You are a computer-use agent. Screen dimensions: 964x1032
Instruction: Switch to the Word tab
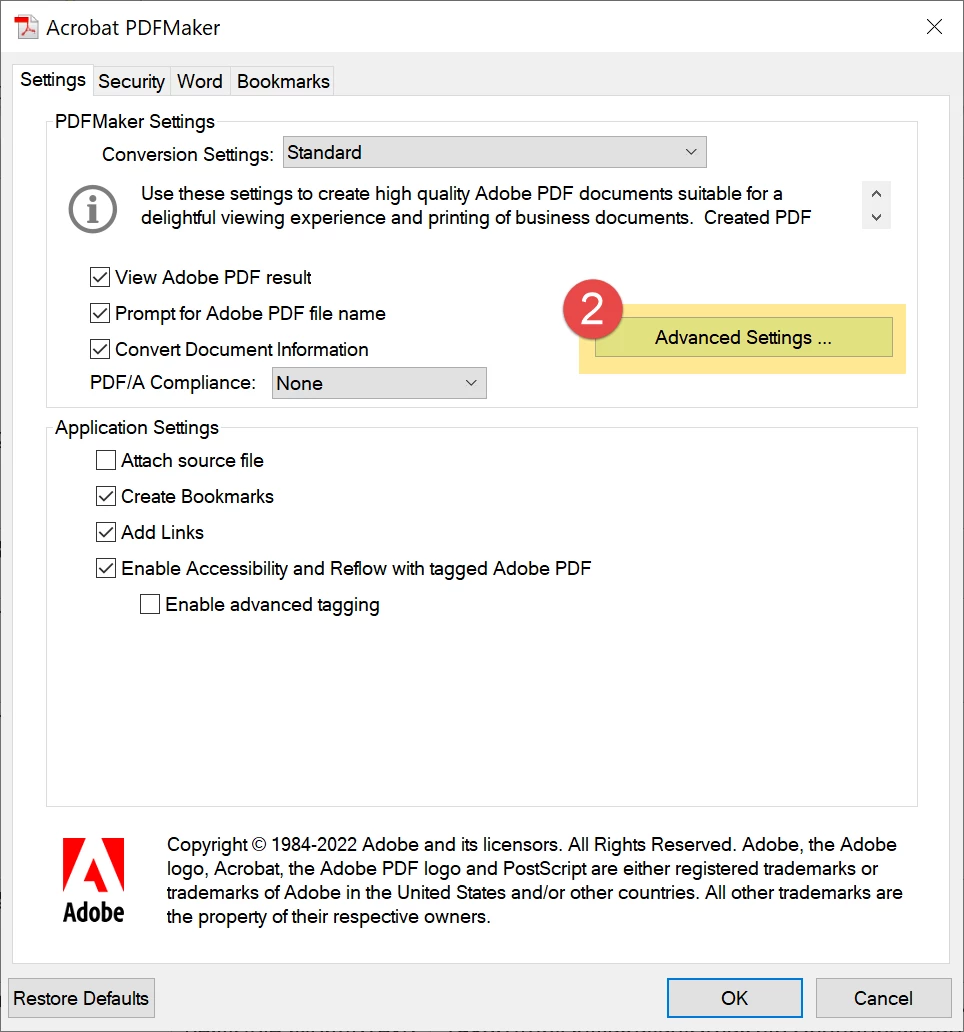tap(200, 82)
